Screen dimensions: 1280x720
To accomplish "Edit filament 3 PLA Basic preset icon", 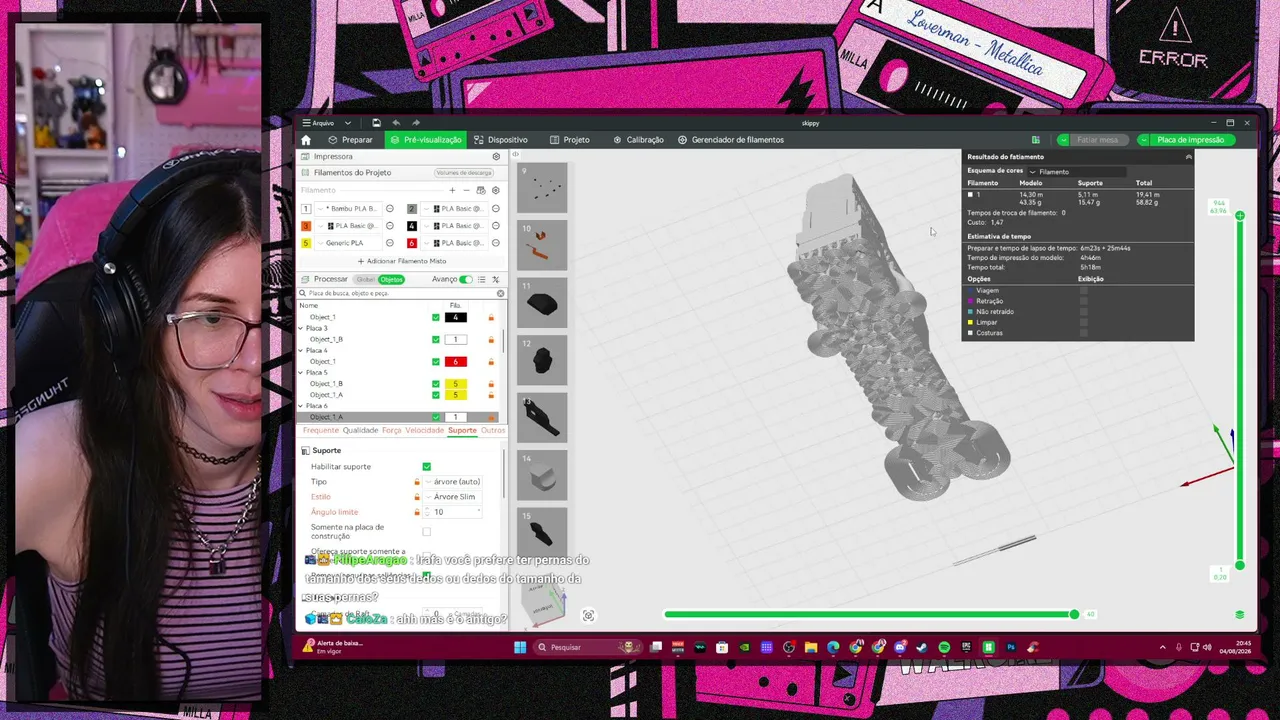I will [390, 226].
